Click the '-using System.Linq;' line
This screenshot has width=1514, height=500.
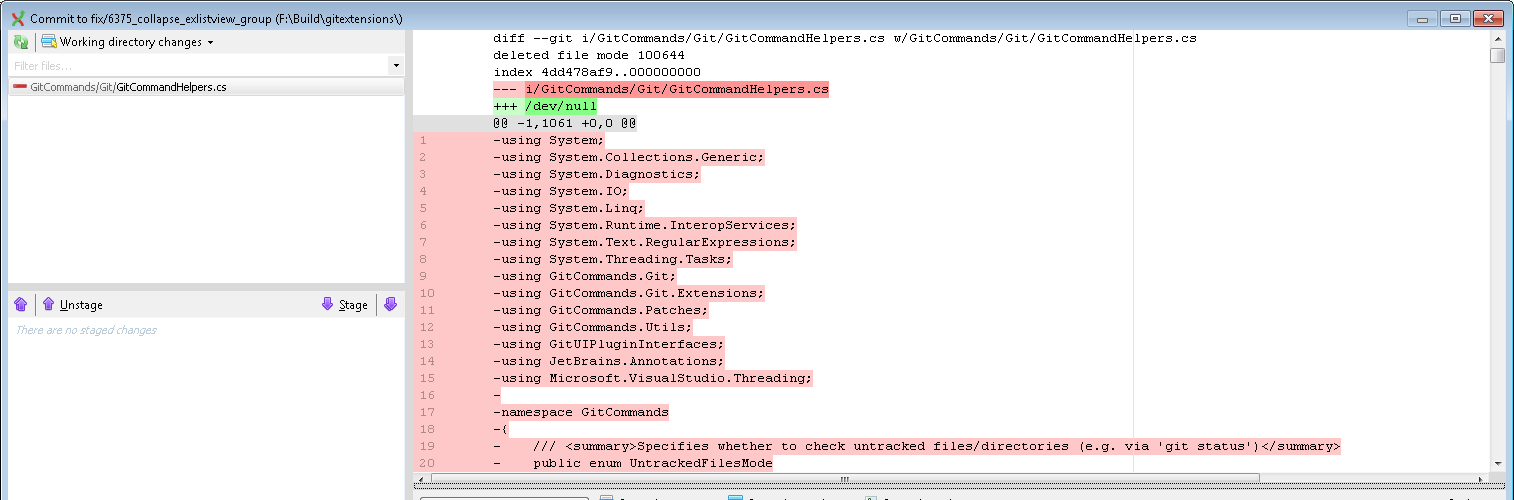pos(569,208)
